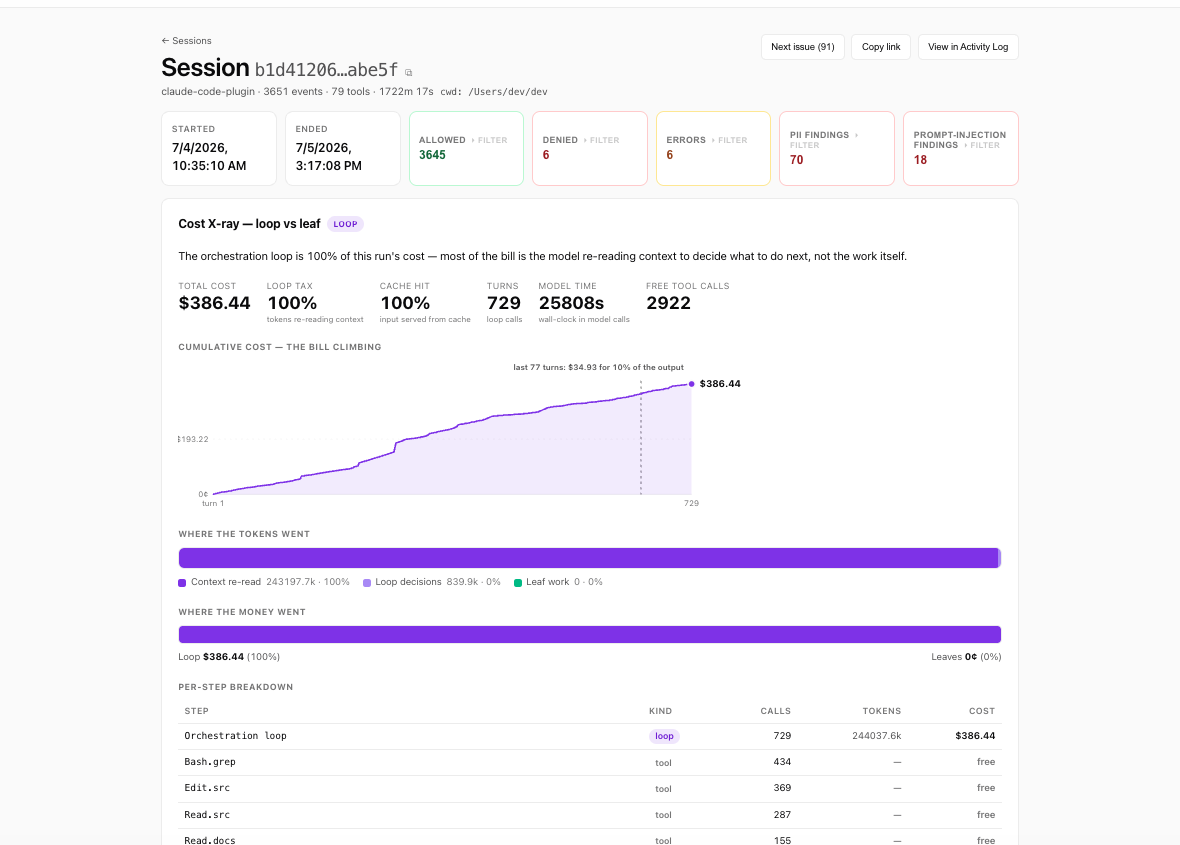Click the 434 calls cell for Bash.grep
Image resolution: width=1180 pixels, height=845 pixels.
point(782,762)
